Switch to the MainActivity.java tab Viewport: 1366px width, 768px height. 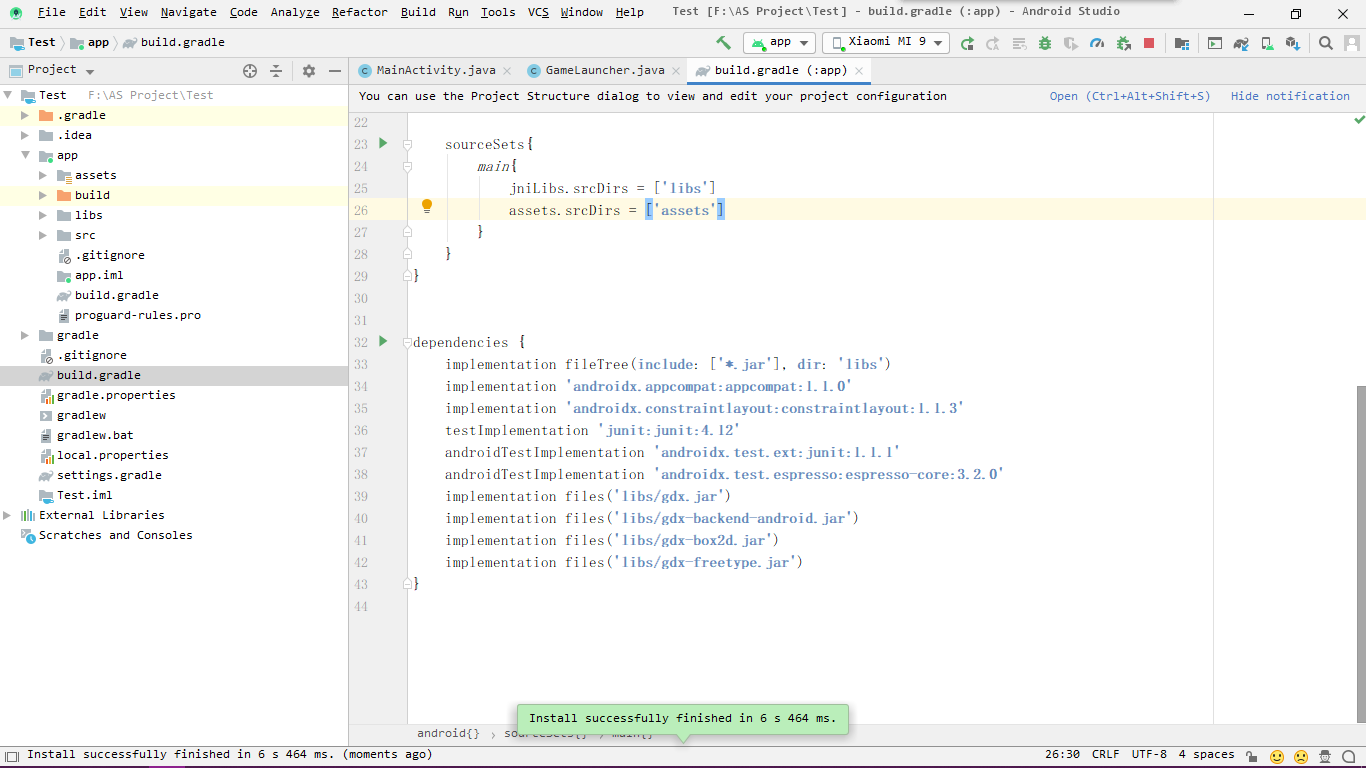tap(436, 70)
